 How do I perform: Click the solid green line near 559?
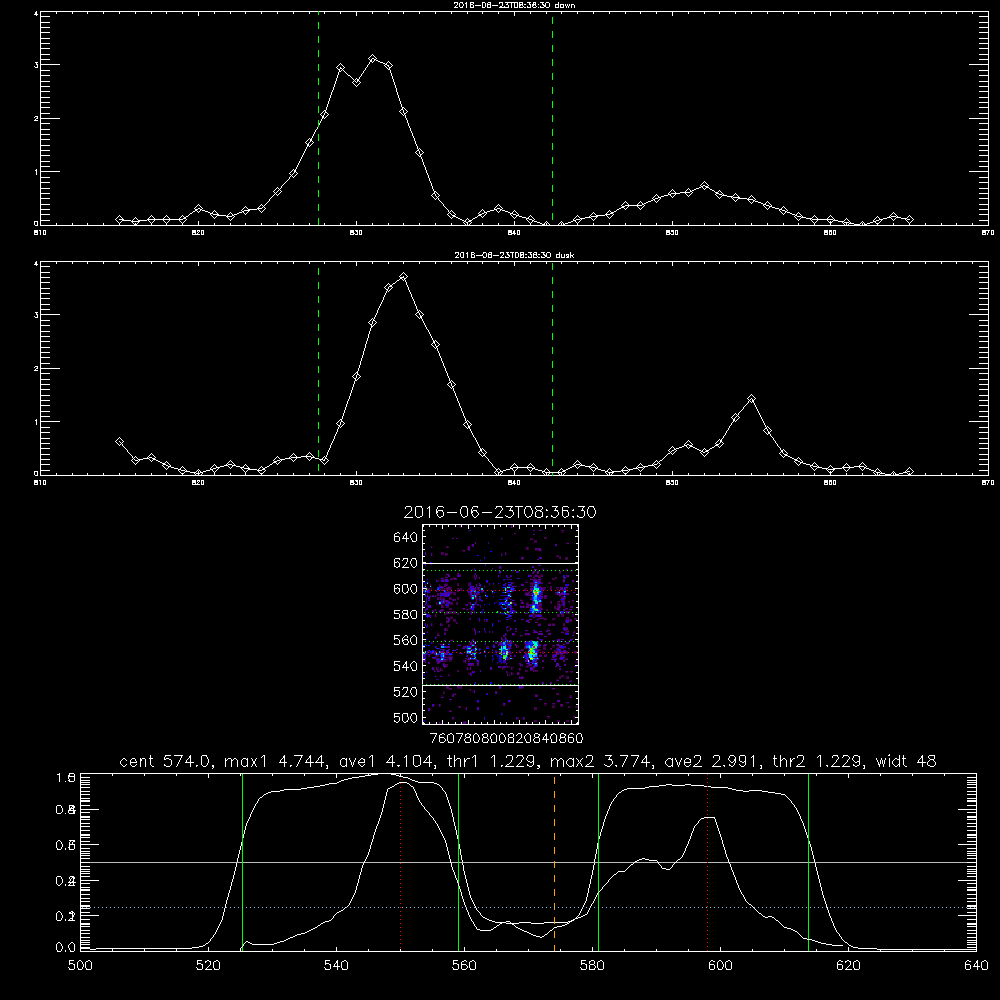(459, 862)
